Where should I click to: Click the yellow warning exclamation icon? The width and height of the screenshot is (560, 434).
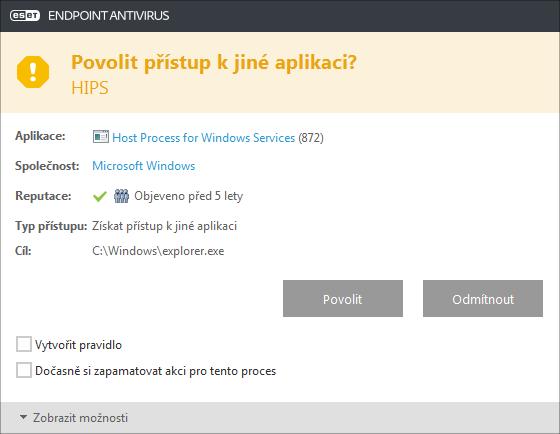33,72
